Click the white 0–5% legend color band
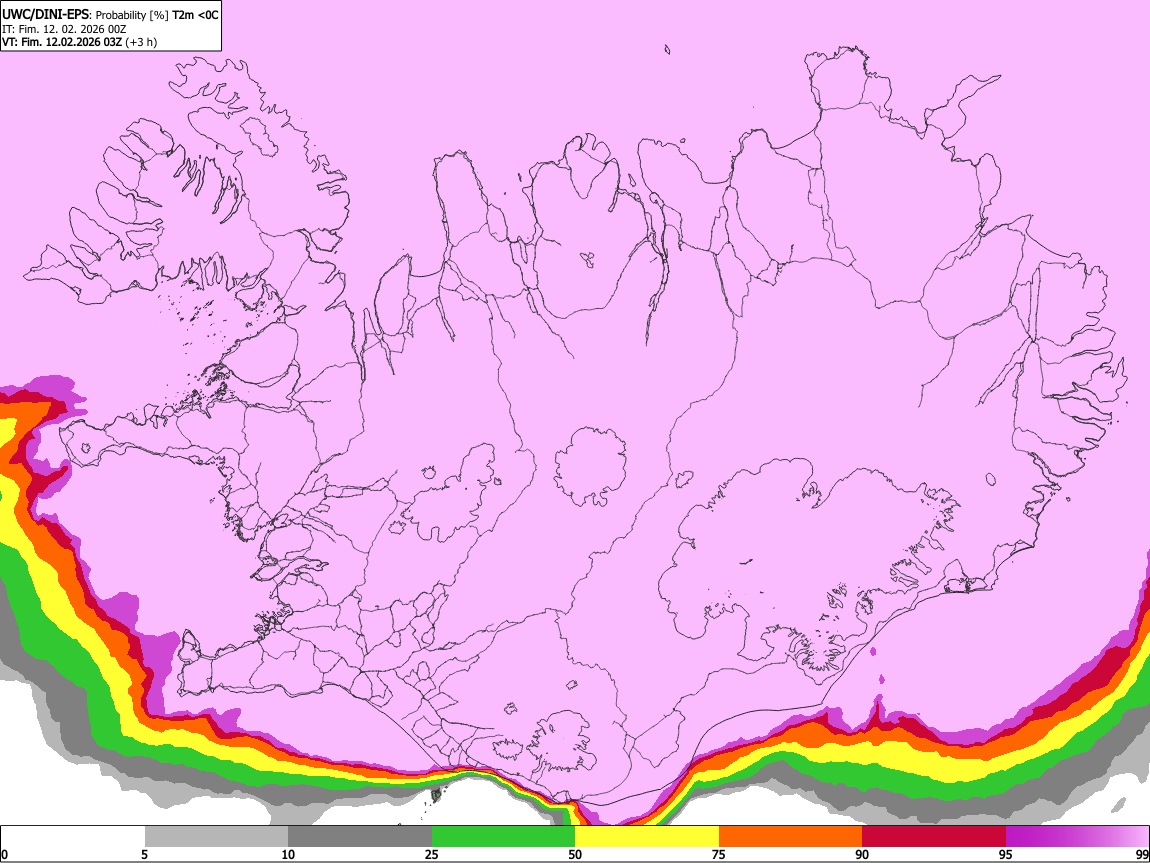This screenshot has width=1150, height=863. [x=73, y=837]
